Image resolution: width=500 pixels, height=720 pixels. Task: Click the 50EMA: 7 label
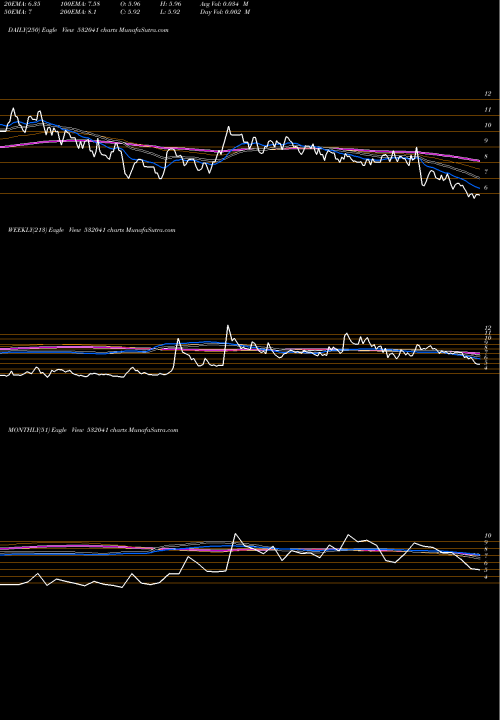pos(17,12)
